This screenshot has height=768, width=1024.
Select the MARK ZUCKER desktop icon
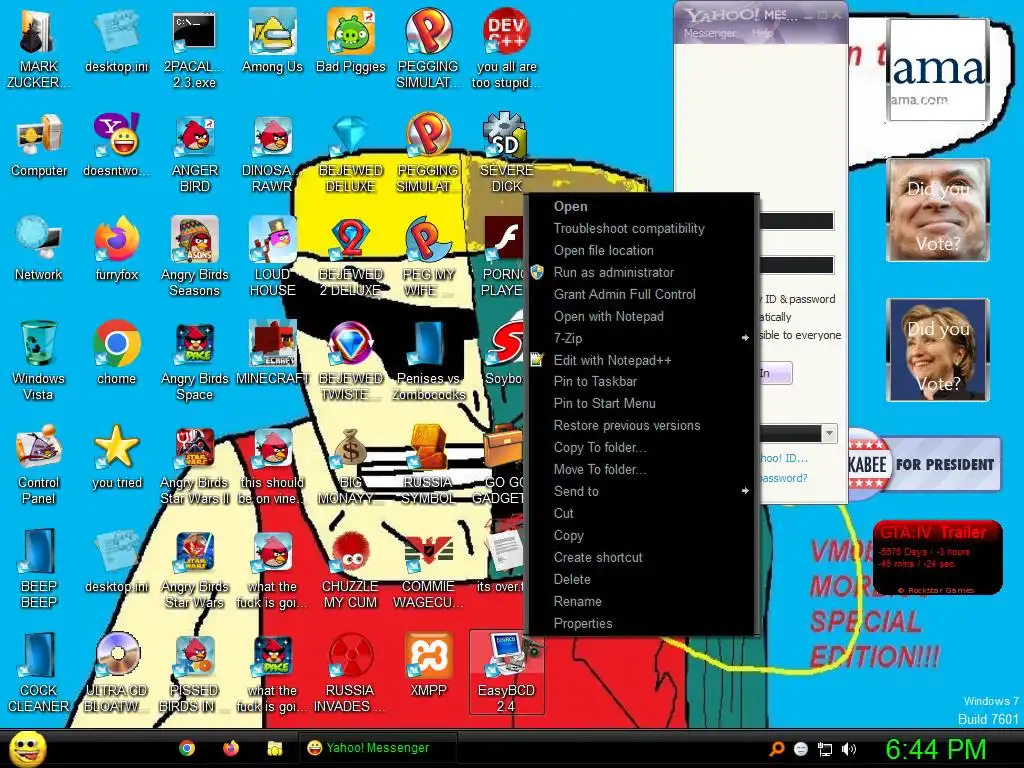(x=39, y=49)
